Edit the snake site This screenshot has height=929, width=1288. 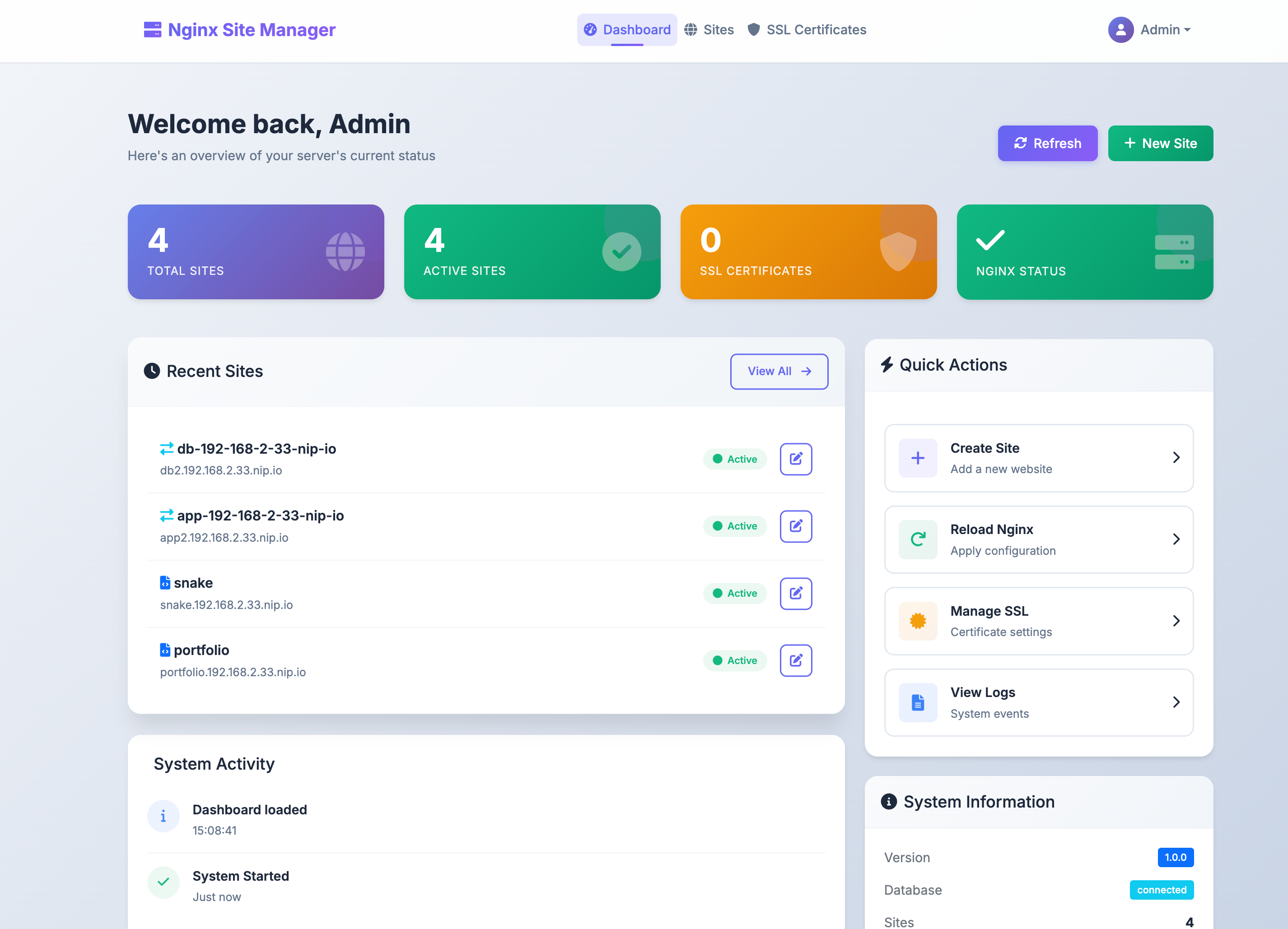796,593
